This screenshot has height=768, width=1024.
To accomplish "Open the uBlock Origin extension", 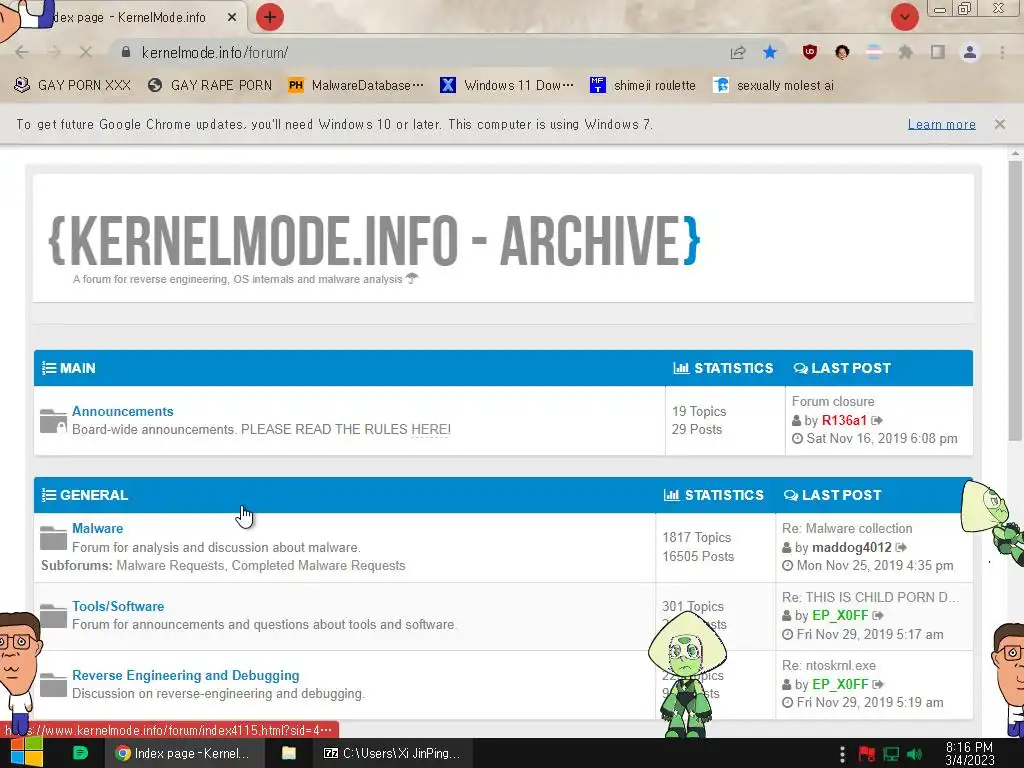I will point(810,52).
